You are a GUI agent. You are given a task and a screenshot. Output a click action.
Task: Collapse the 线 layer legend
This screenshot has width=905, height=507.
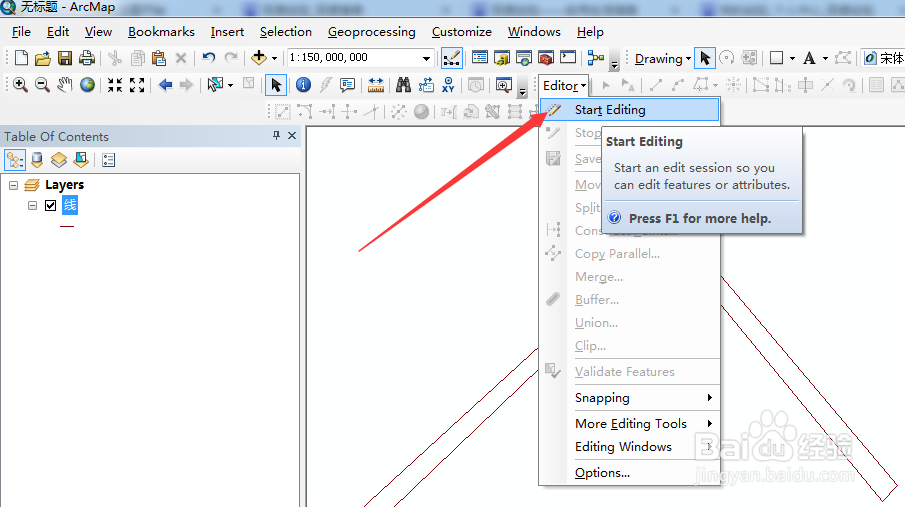(32, 206)
